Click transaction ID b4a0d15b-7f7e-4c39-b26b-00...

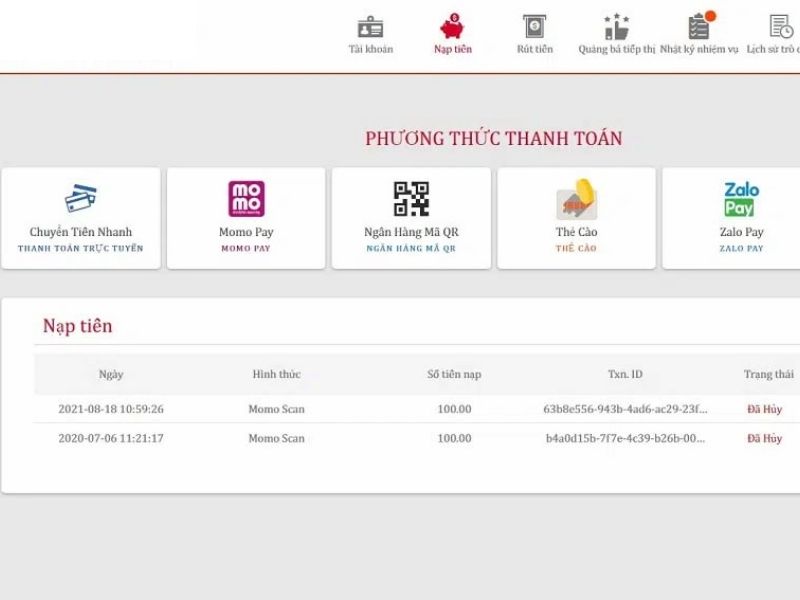625,438
